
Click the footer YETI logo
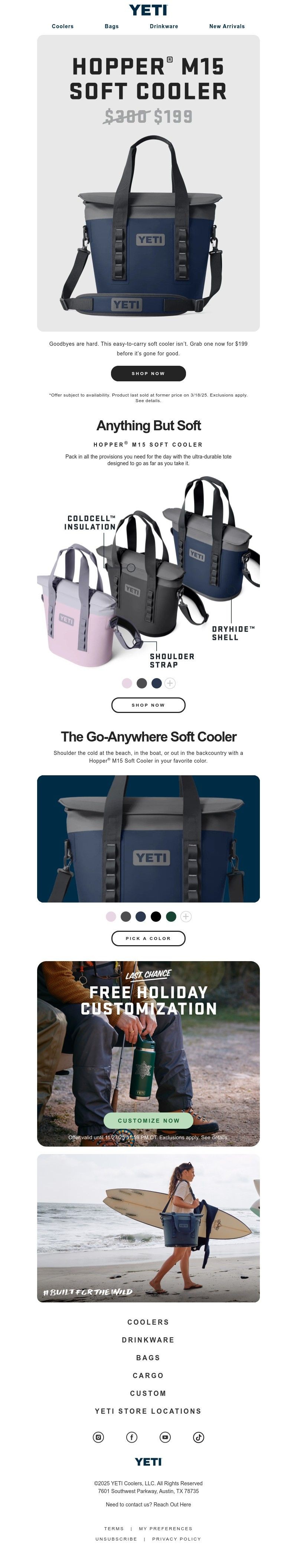pos(148,1462)
